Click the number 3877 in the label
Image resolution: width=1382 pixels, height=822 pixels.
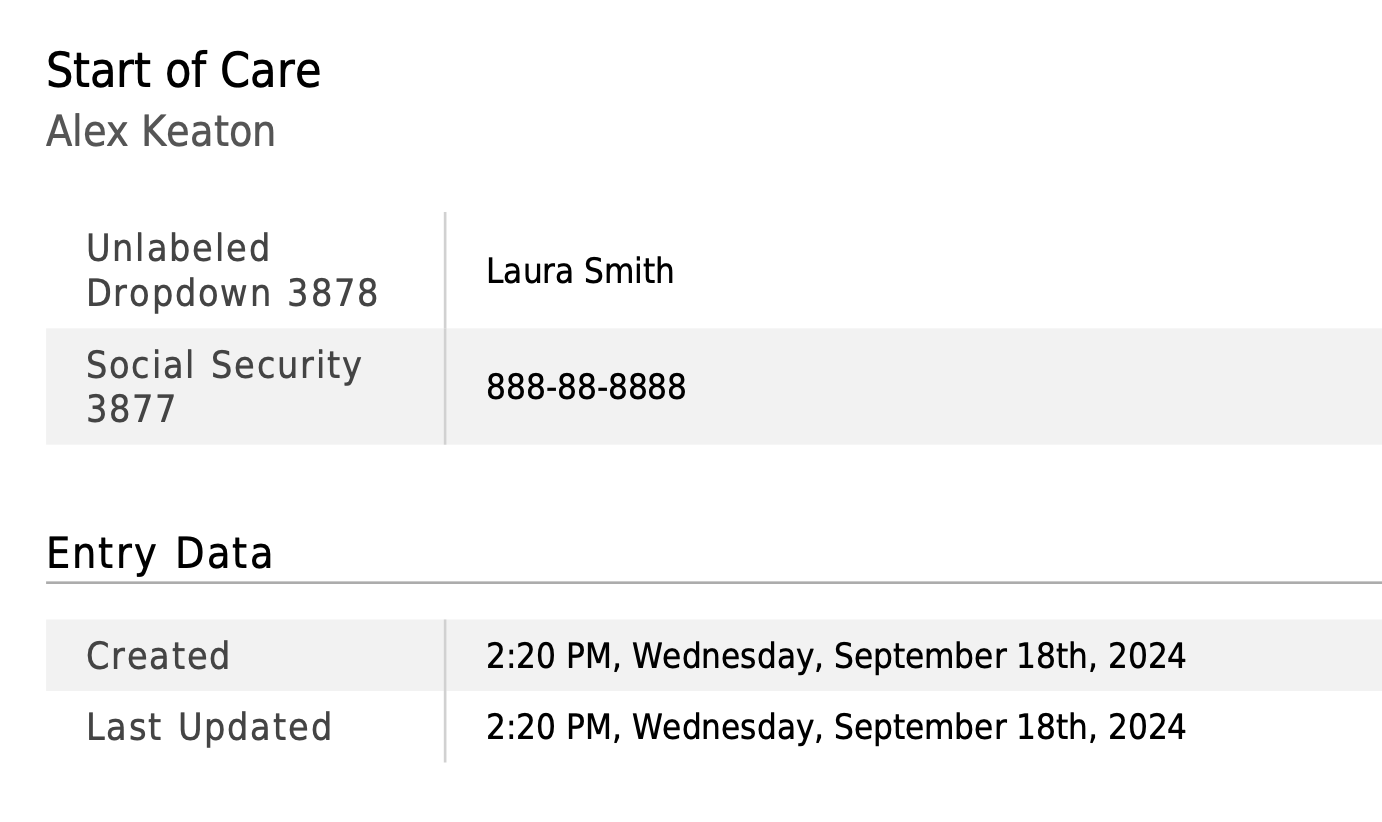pos(131,409)
